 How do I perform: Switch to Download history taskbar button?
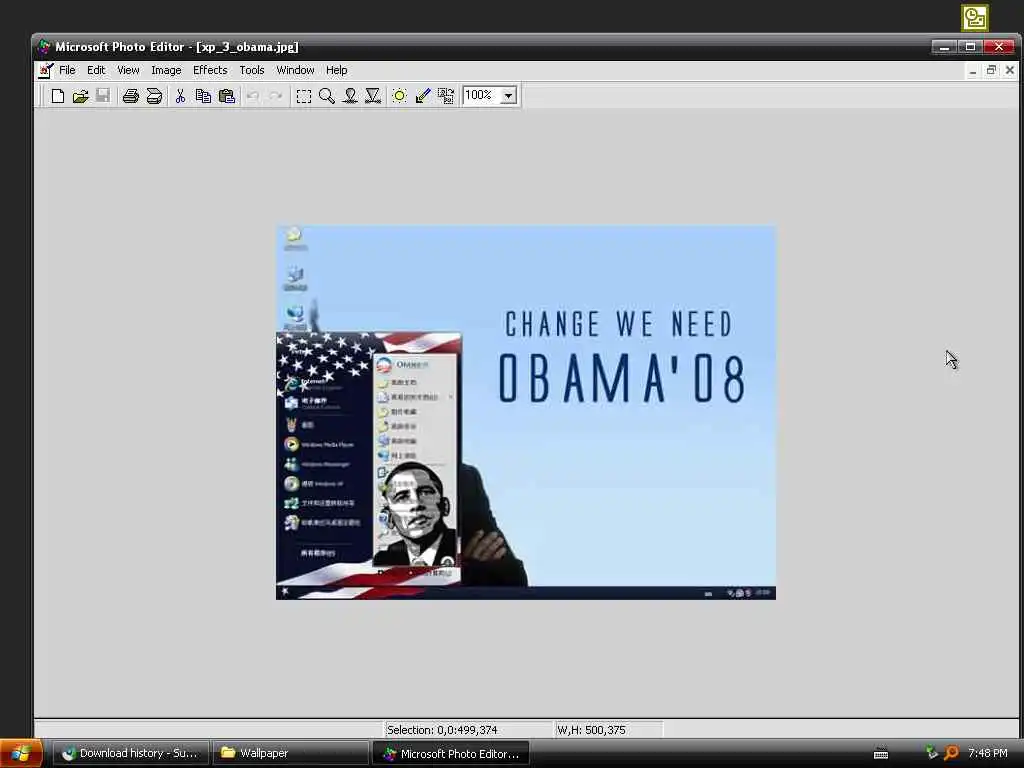coord(130,753)
